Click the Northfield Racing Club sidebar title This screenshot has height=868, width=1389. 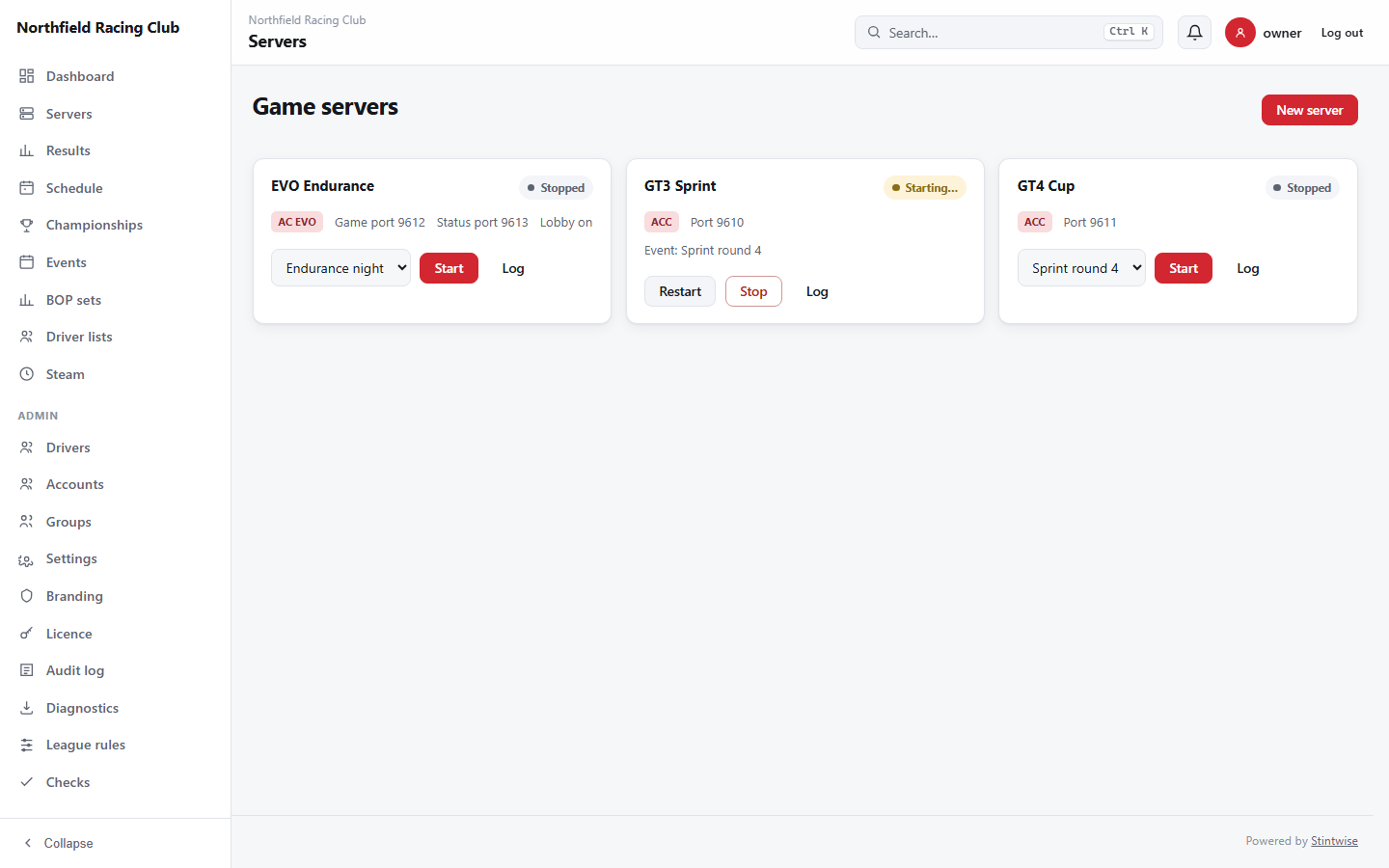(98, 28)
